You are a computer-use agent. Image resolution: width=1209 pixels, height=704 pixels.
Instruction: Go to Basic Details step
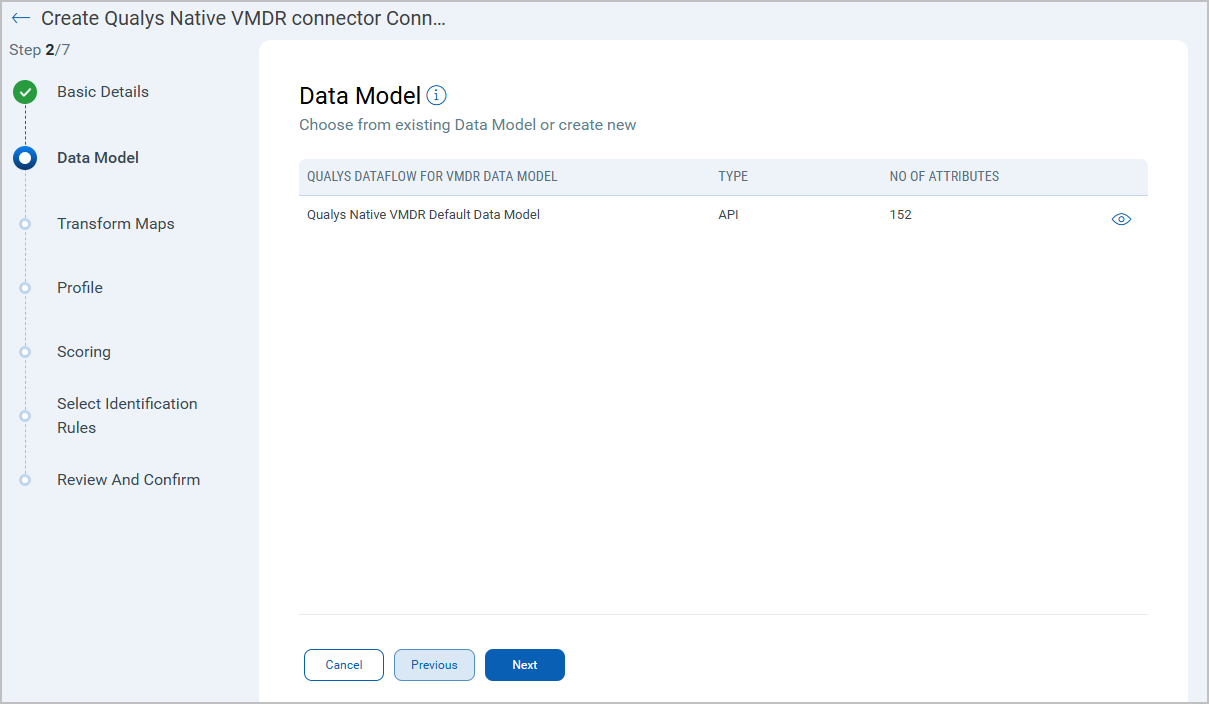(x=103, y=92)
